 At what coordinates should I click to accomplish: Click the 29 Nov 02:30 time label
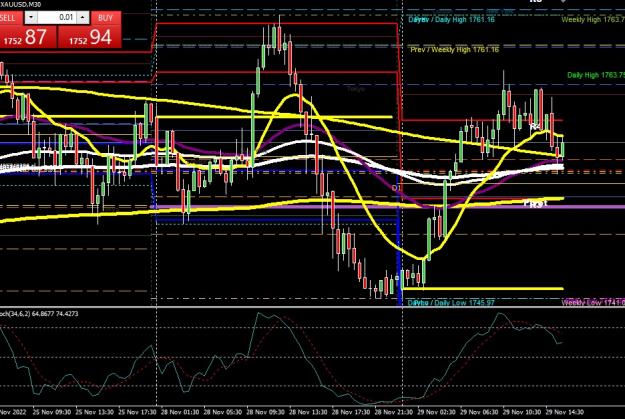[x=436, y=412]
